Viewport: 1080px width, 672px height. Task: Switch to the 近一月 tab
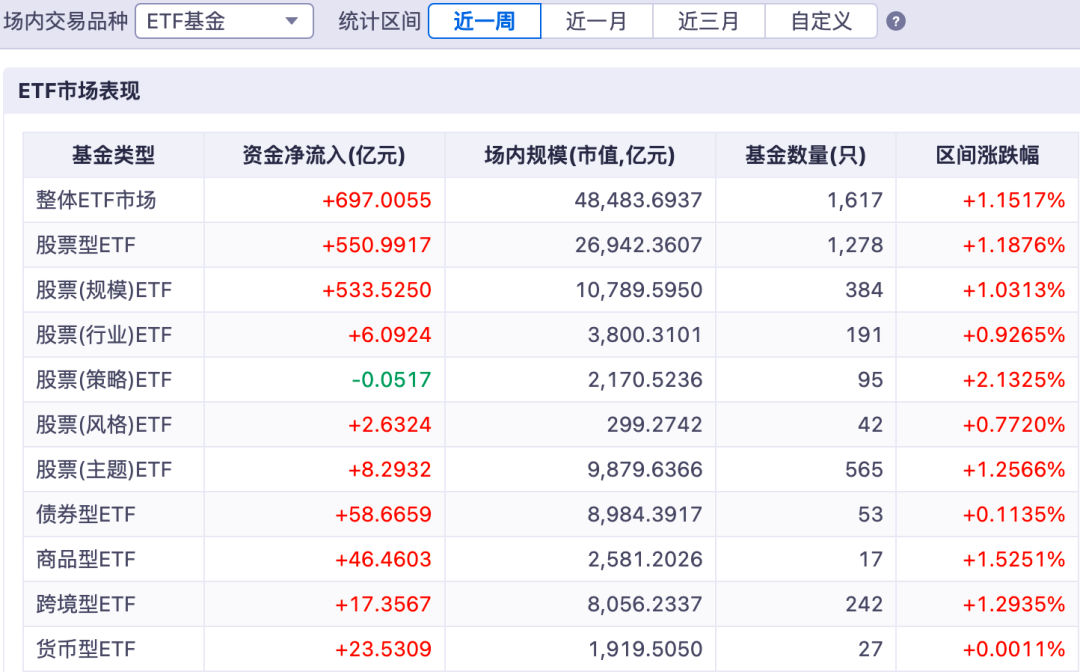pyautogui.click(x=596, y=21)
